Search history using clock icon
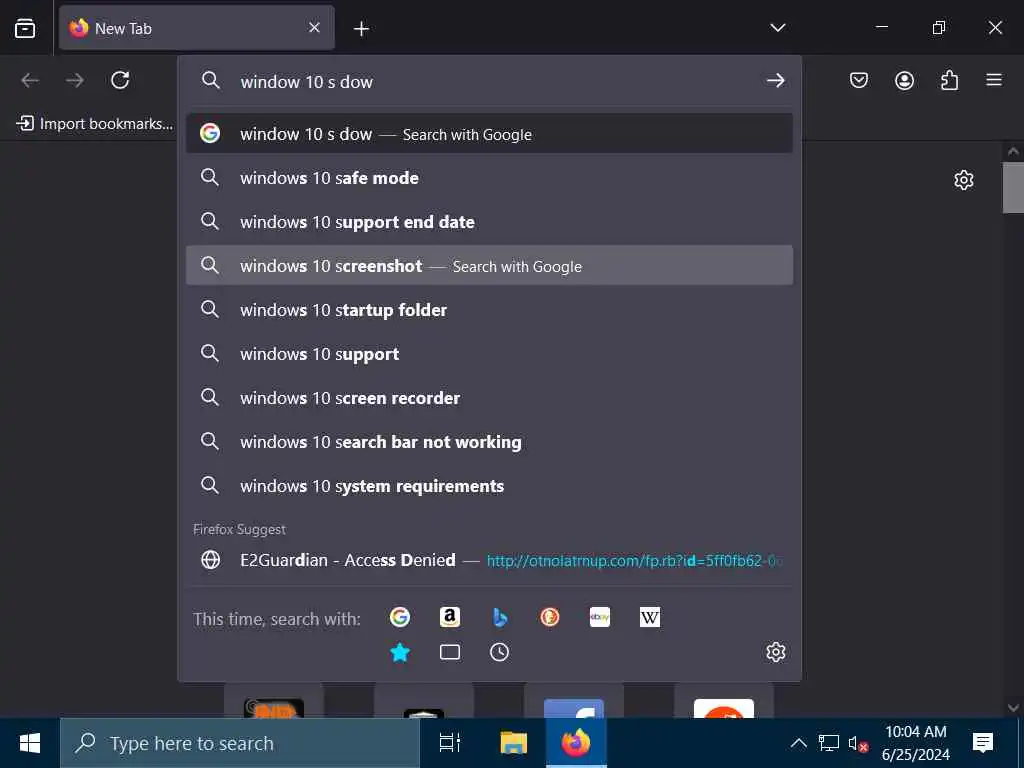The image size is (1024, 768). [x=500, y=652]
